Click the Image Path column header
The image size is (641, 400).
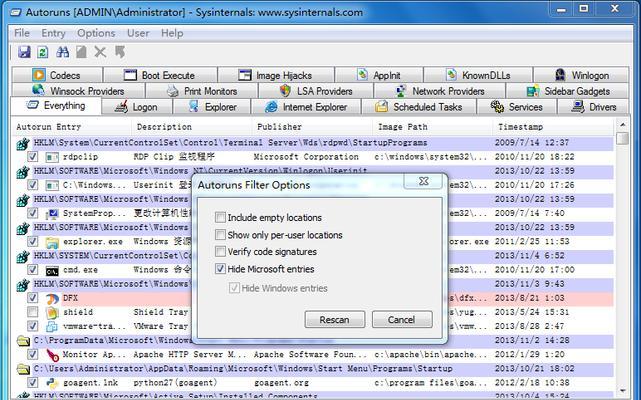433,127
